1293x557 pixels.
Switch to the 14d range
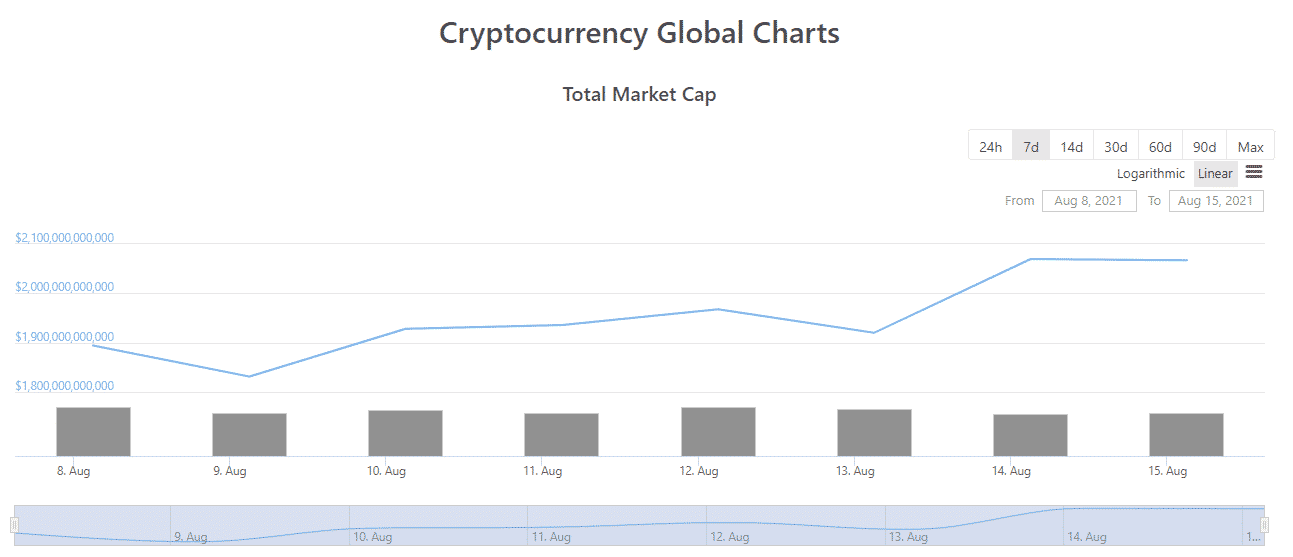click(x=1071, y=146)
